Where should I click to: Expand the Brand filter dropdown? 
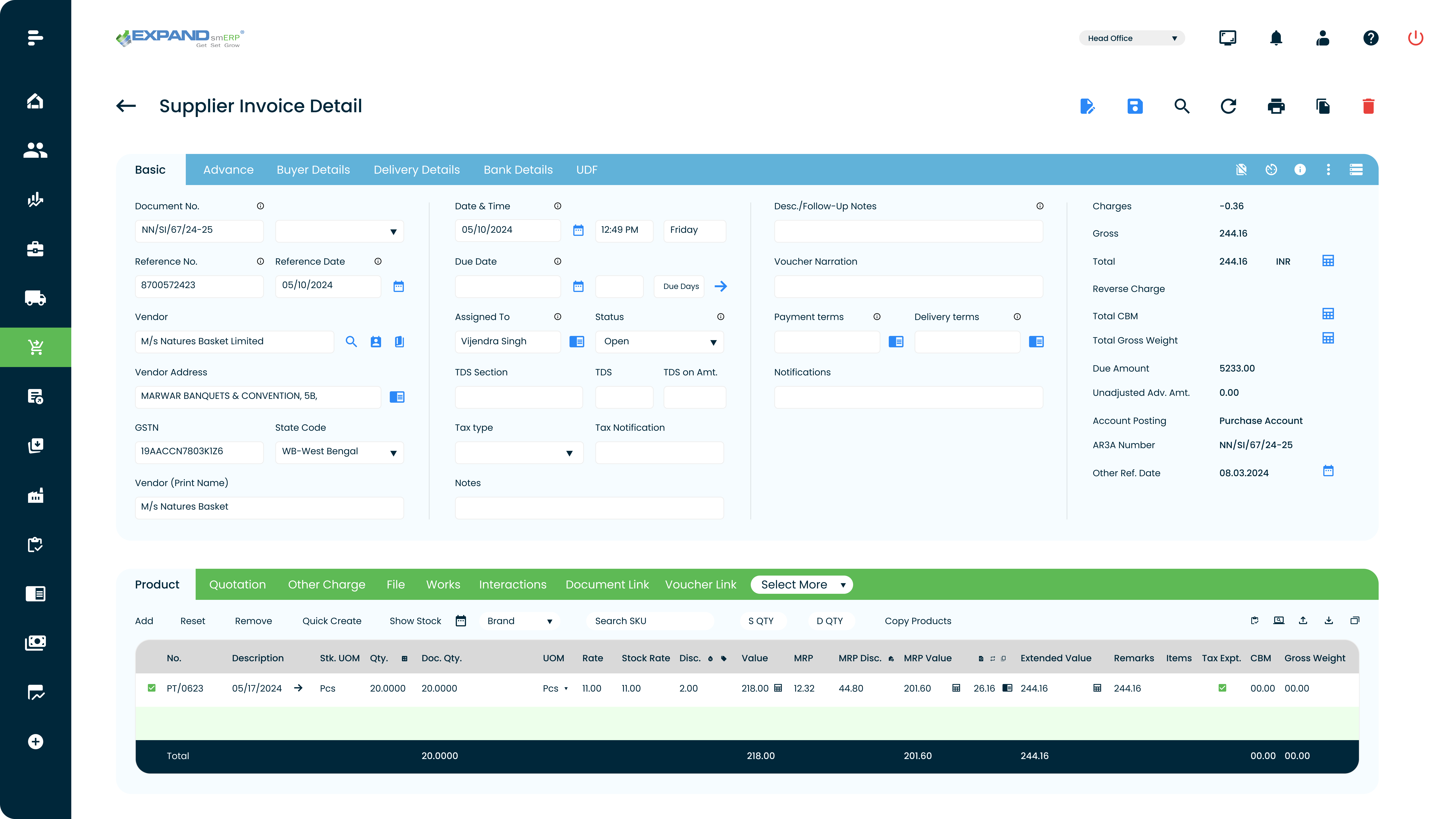pyautogui.click(x=519, y=621)
